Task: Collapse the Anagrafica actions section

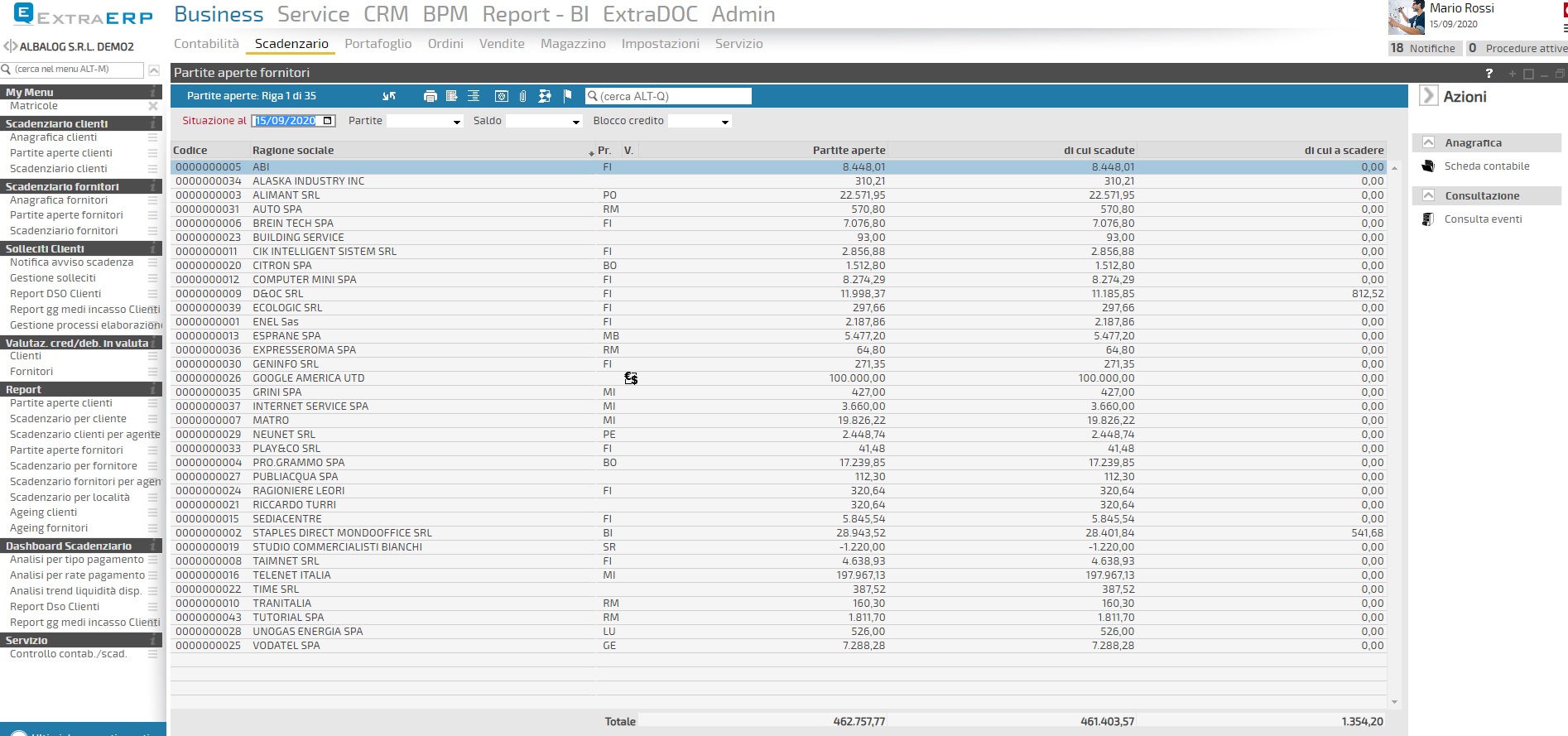Action: pos(1428,142)
